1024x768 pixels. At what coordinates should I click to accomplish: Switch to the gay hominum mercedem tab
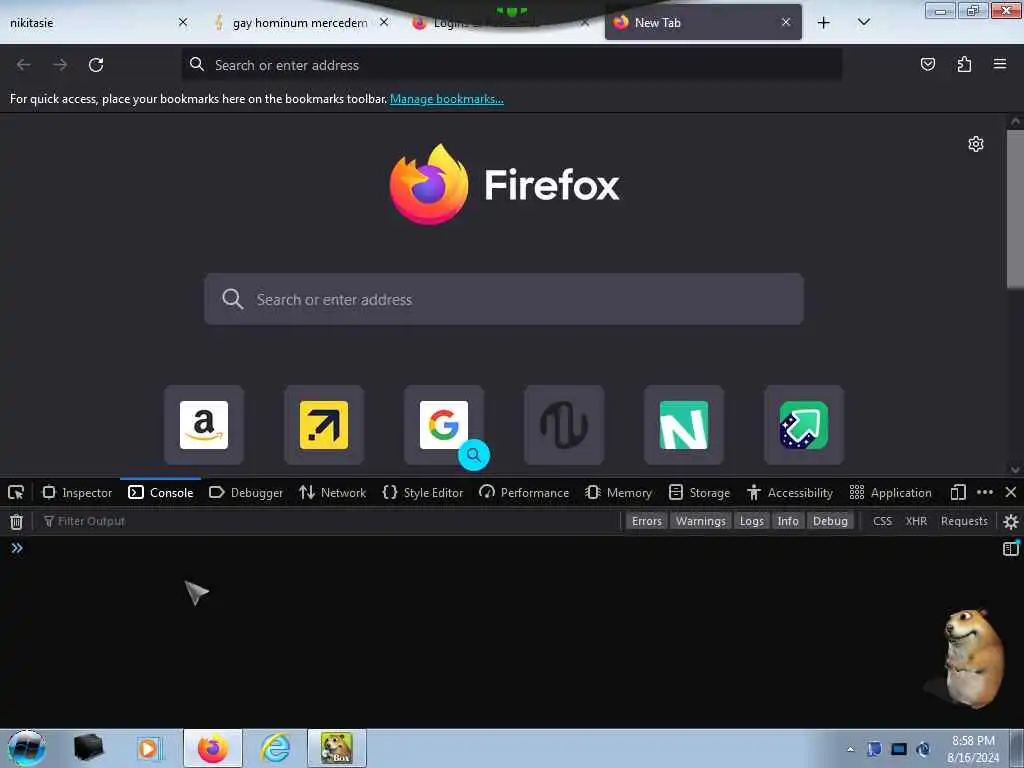click(x=299, y=23)
